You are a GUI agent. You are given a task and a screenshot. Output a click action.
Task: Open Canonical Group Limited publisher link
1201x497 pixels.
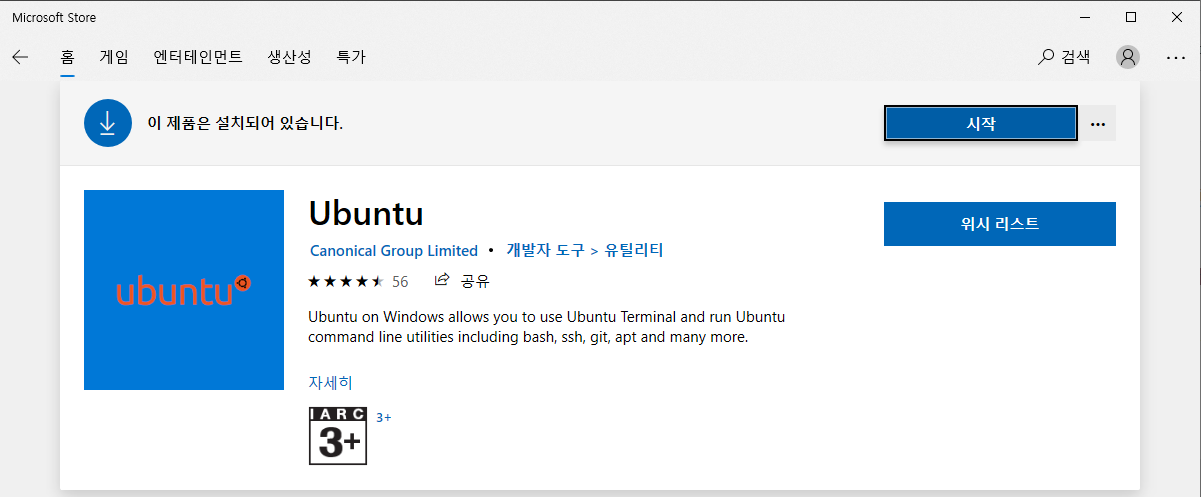click(x=394, y=250)
